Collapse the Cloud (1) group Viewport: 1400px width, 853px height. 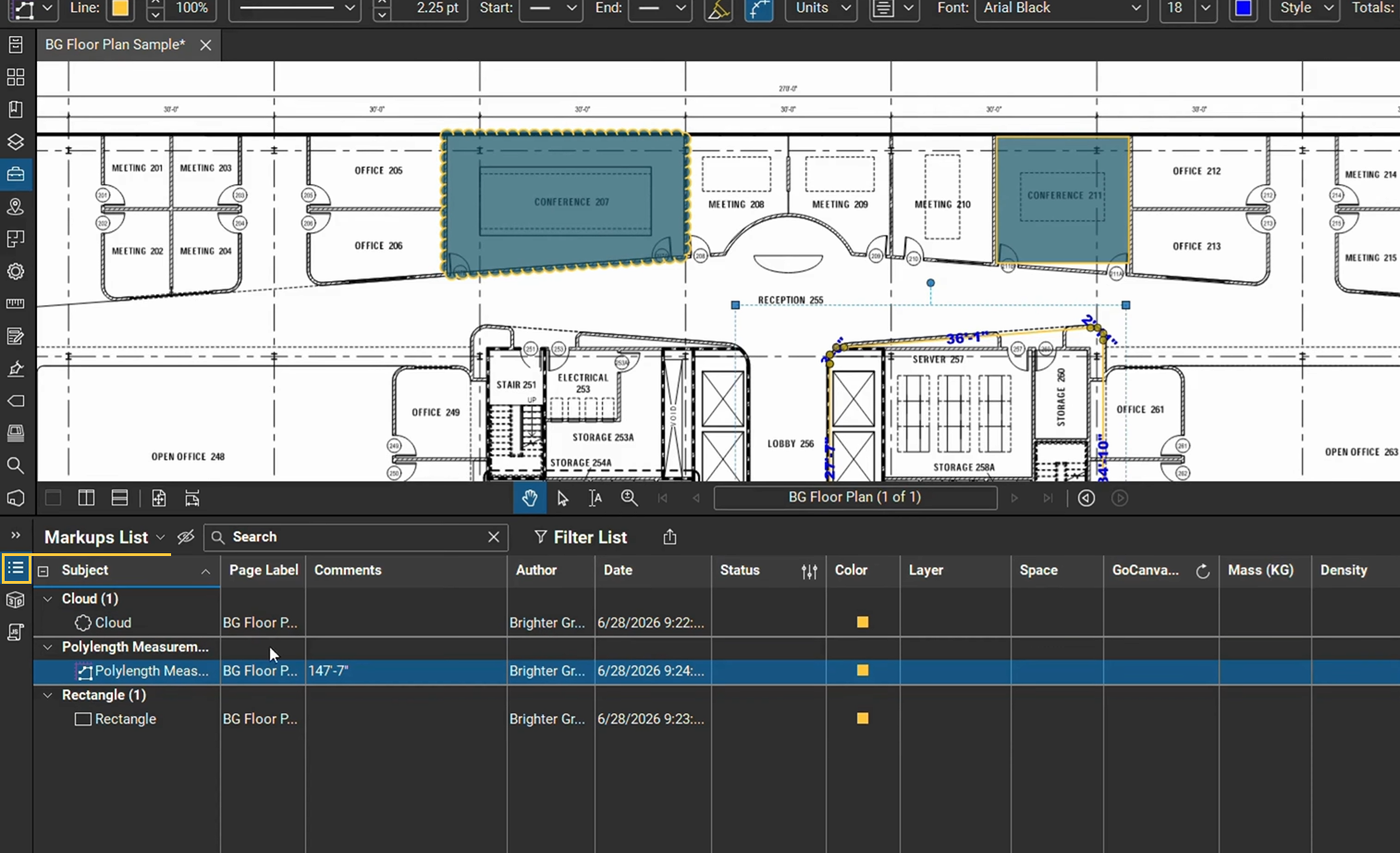coord(48,599)
